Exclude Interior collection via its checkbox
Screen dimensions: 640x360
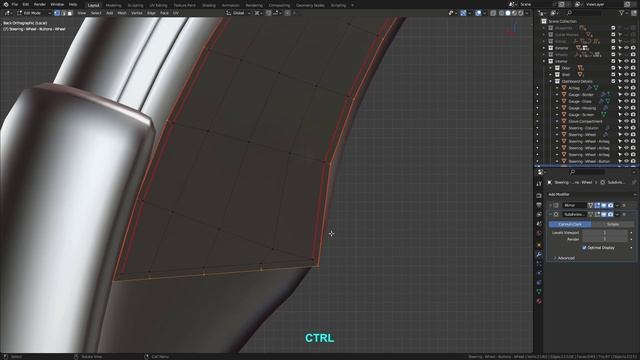coord(613,61)
